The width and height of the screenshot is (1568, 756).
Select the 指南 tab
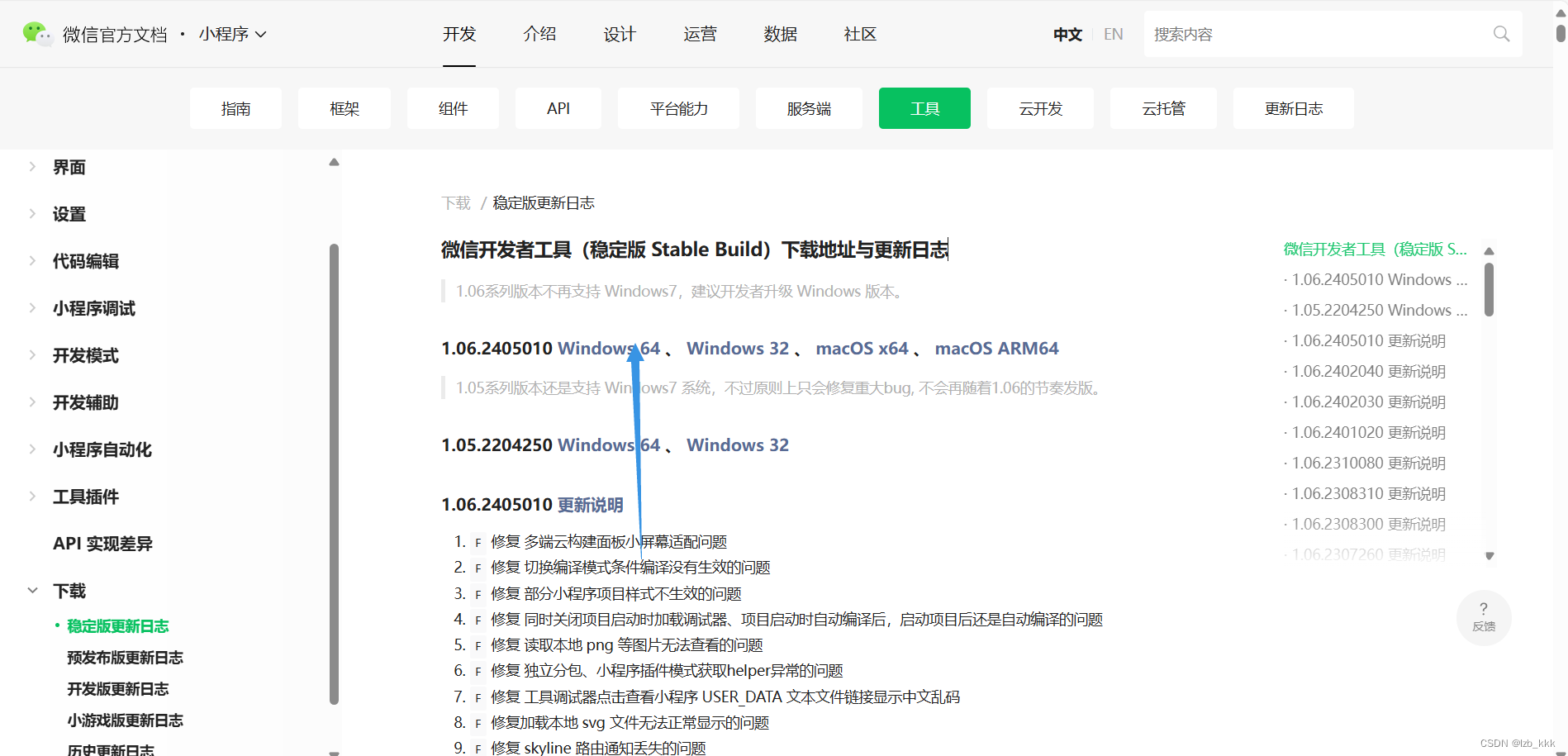coord(235,108)
